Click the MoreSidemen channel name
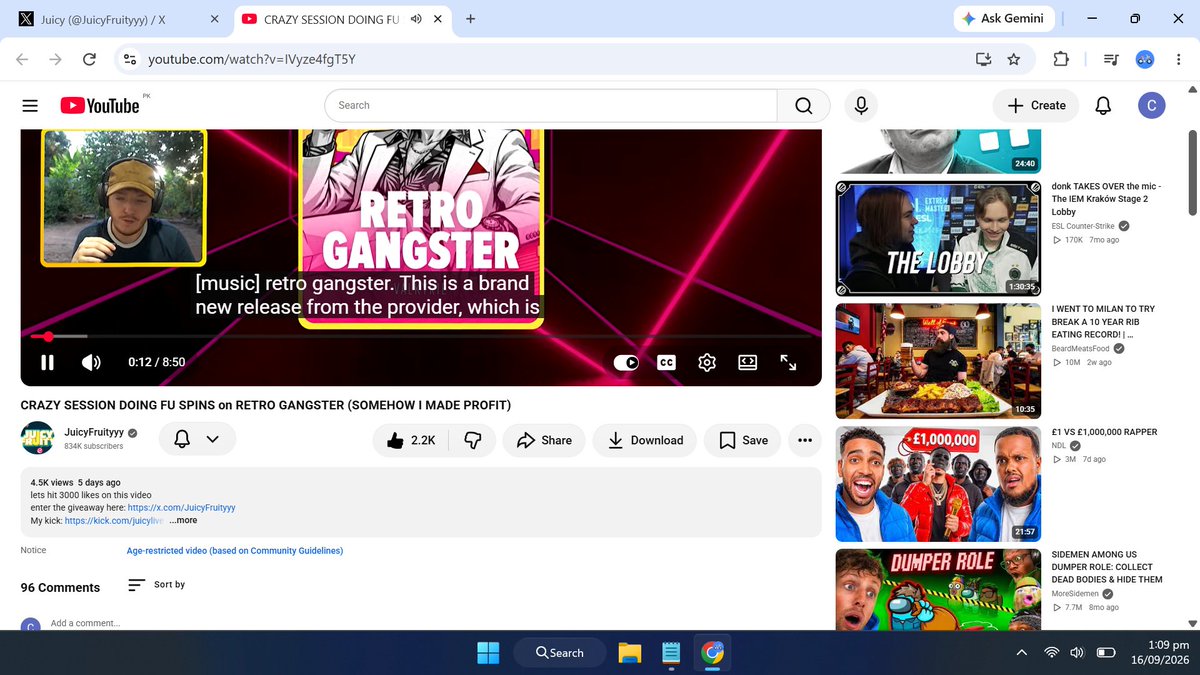Viewport: 1200px width, 675px height. [1075, 594]
